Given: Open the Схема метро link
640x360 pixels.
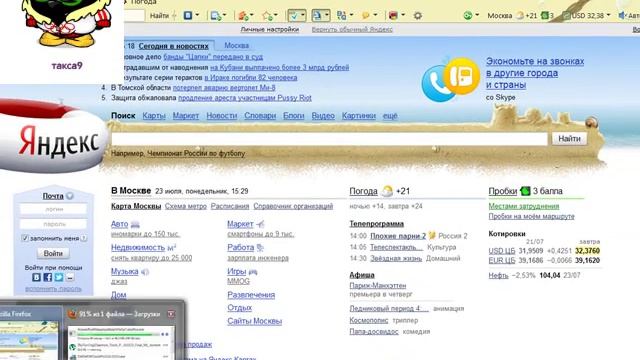Looking at the screenshot, I should (186, 206).
